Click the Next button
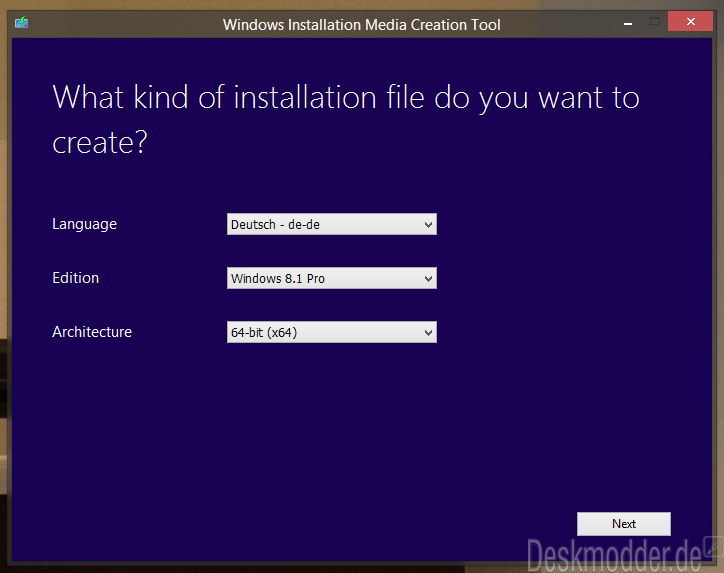Viewport: 724px width, 573px height. click(x=624, y=524)
